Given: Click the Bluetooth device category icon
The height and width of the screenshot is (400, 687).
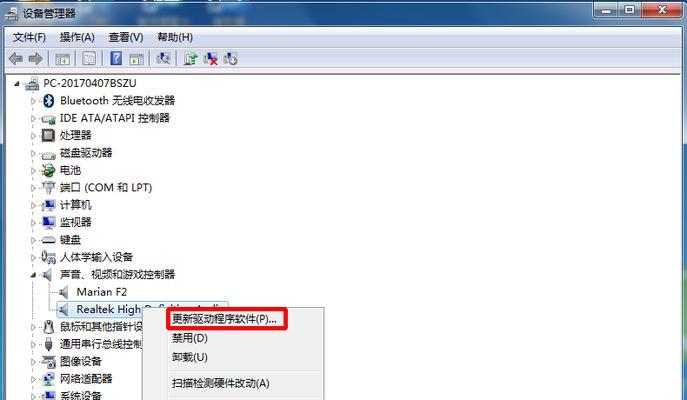Looking at the screenshot, I should click(49, 100).
